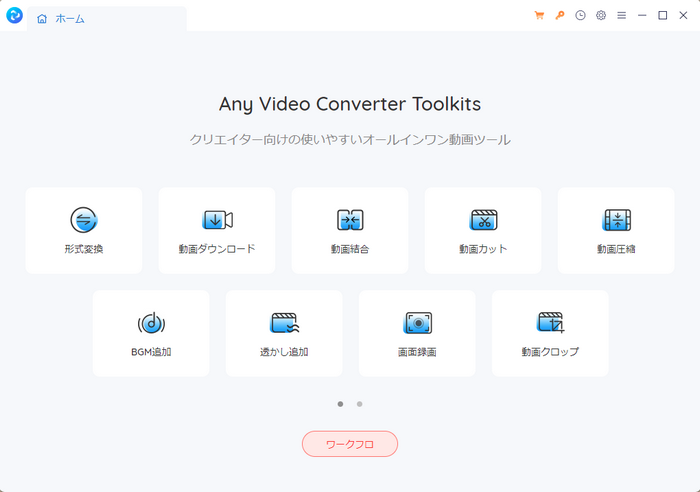
Task: Go to the first page indicator dot
Action: [x=341, y=404]
